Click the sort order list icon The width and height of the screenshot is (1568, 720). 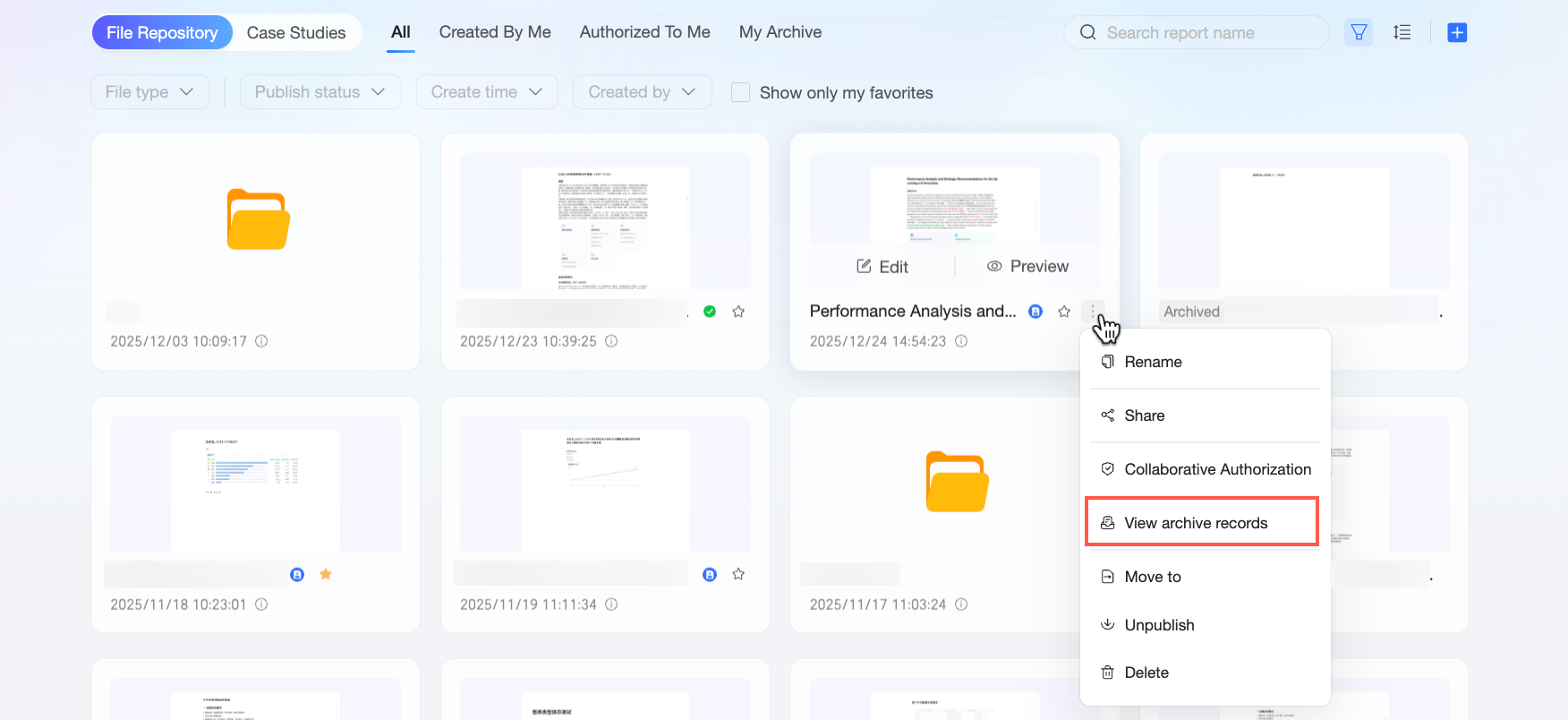(1402, 33)
